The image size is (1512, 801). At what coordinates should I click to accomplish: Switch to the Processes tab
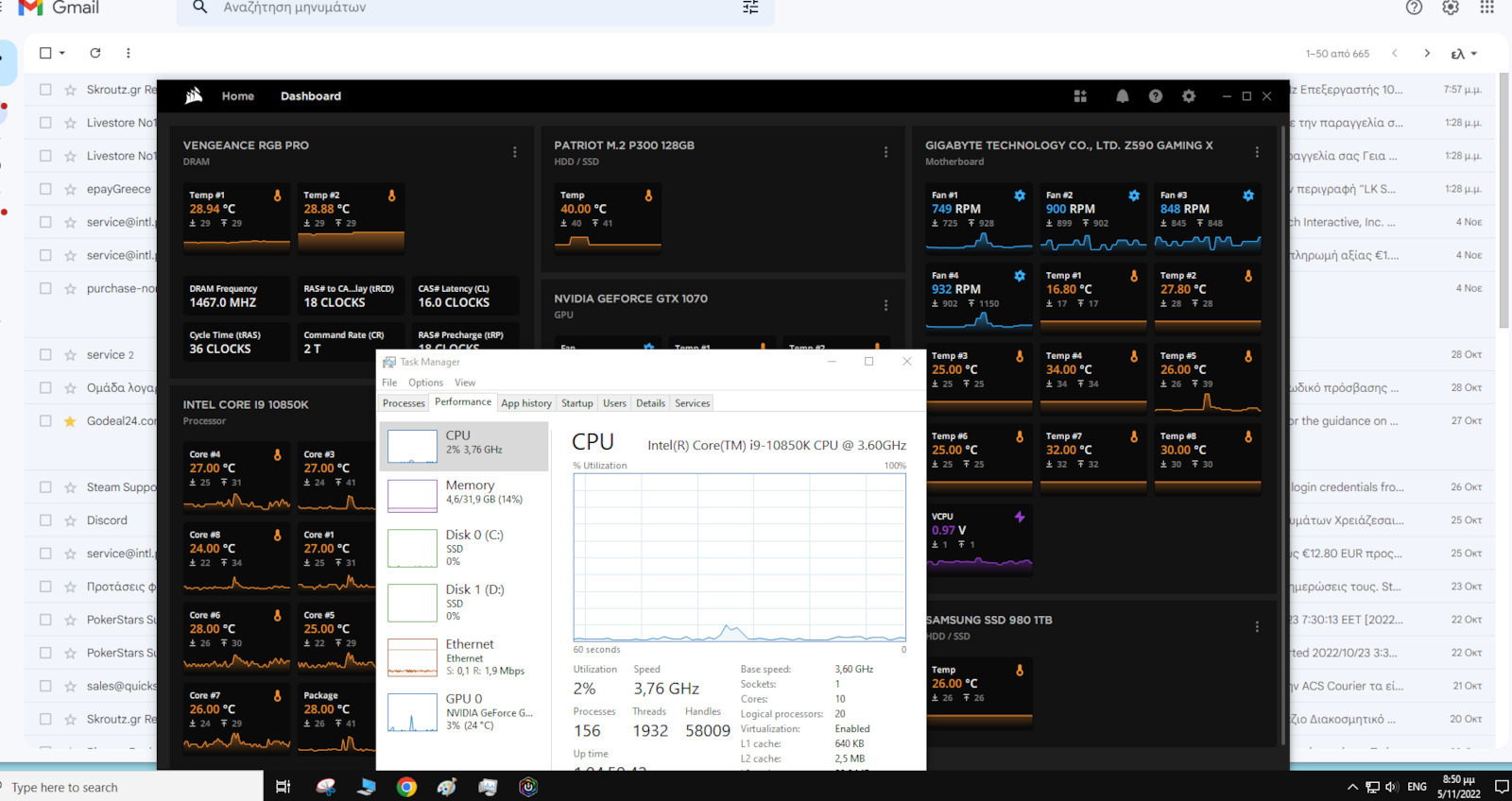pyautogui.click(x=404, y=403)
